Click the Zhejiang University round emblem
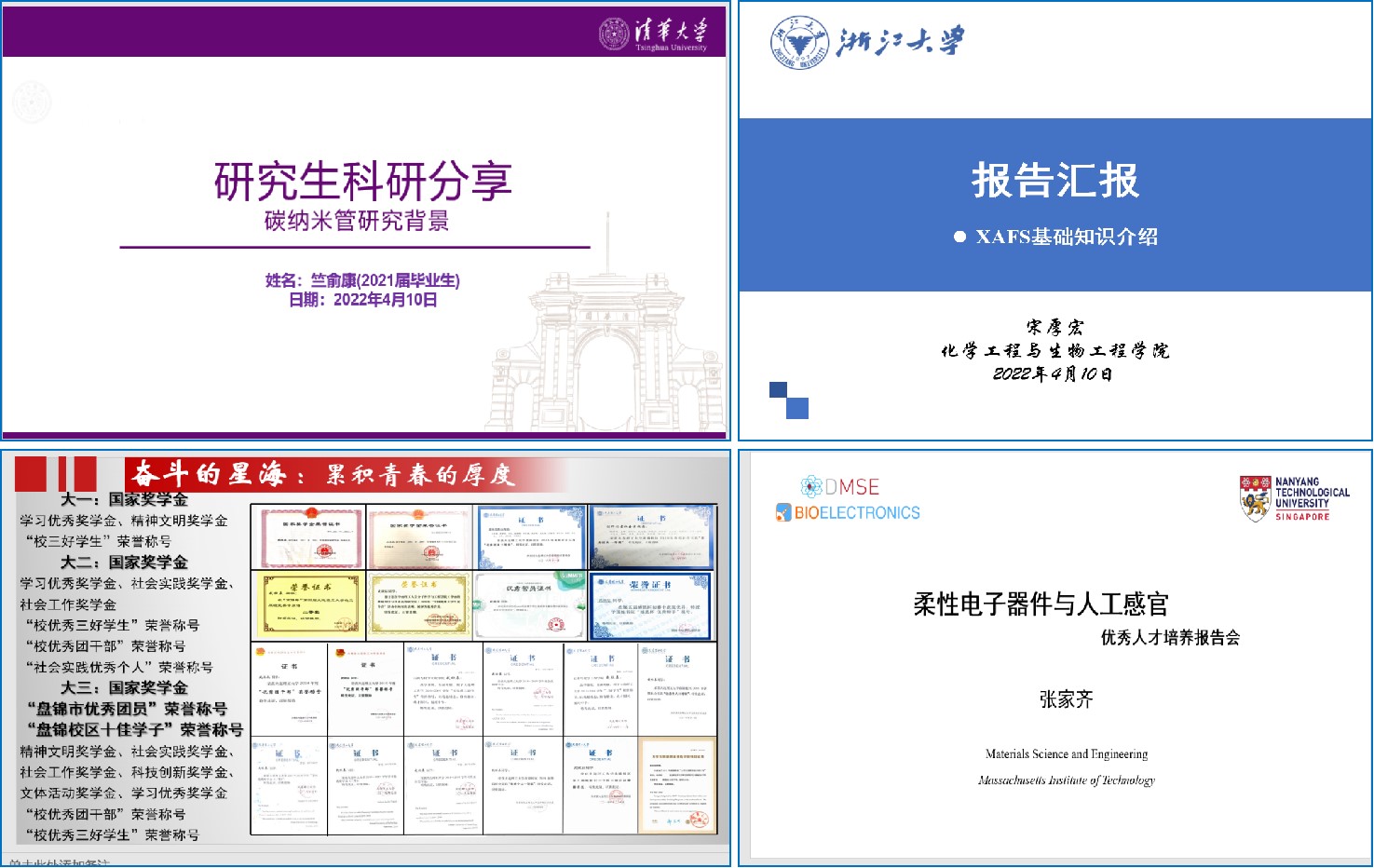Viewport: 1374px width, 868px height. pos(798,42)
